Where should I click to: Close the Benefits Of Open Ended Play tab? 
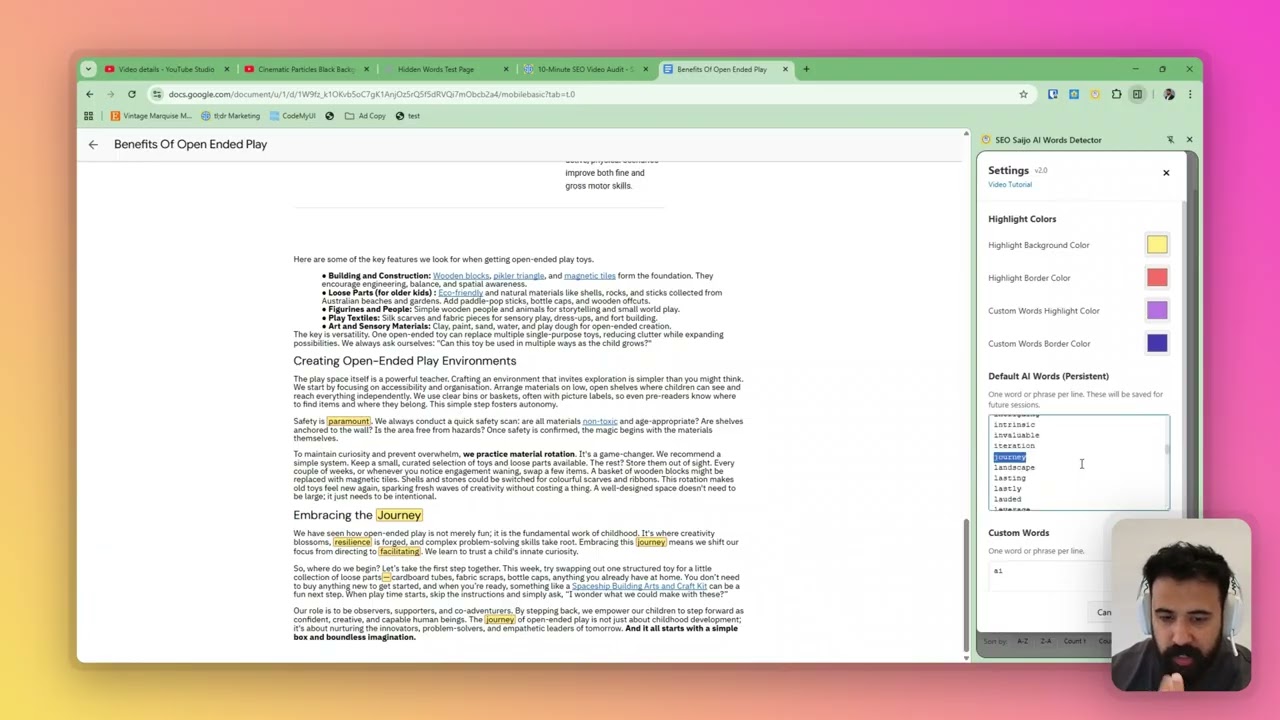785,69
